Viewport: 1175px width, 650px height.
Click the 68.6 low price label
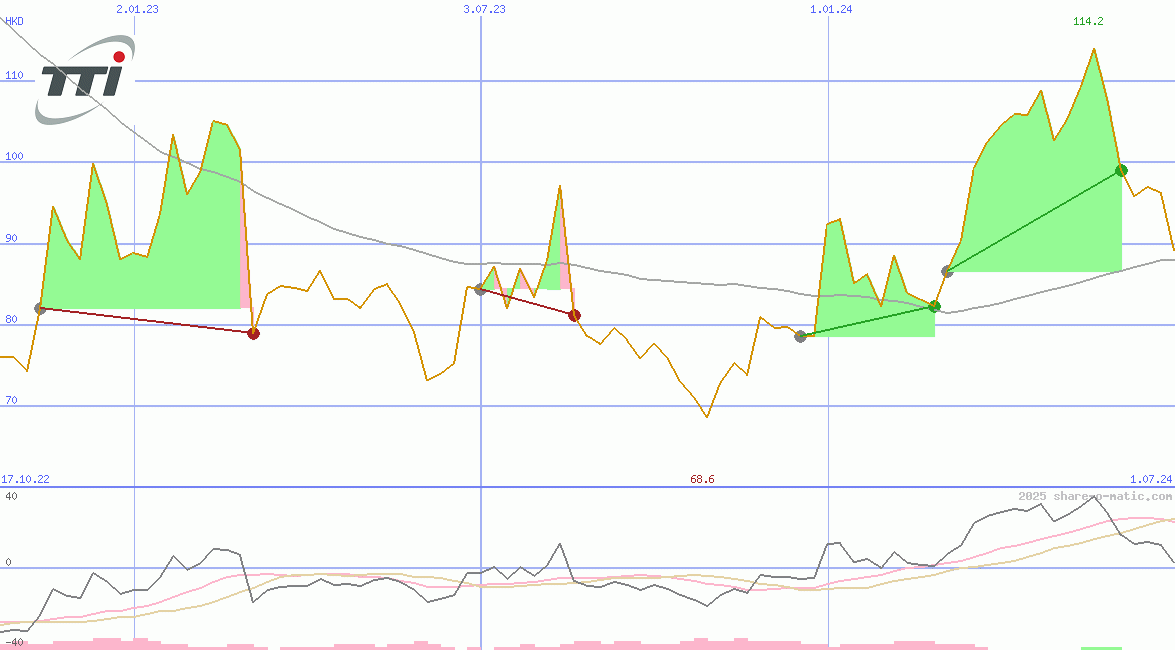point(702,480)
